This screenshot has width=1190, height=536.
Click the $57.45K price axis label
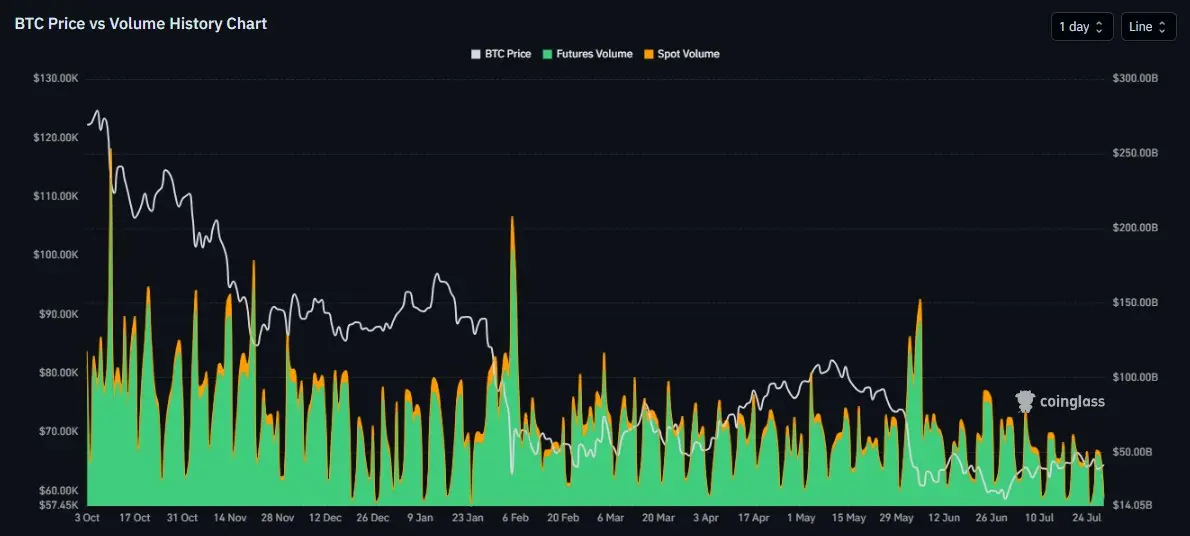[58, 504]
